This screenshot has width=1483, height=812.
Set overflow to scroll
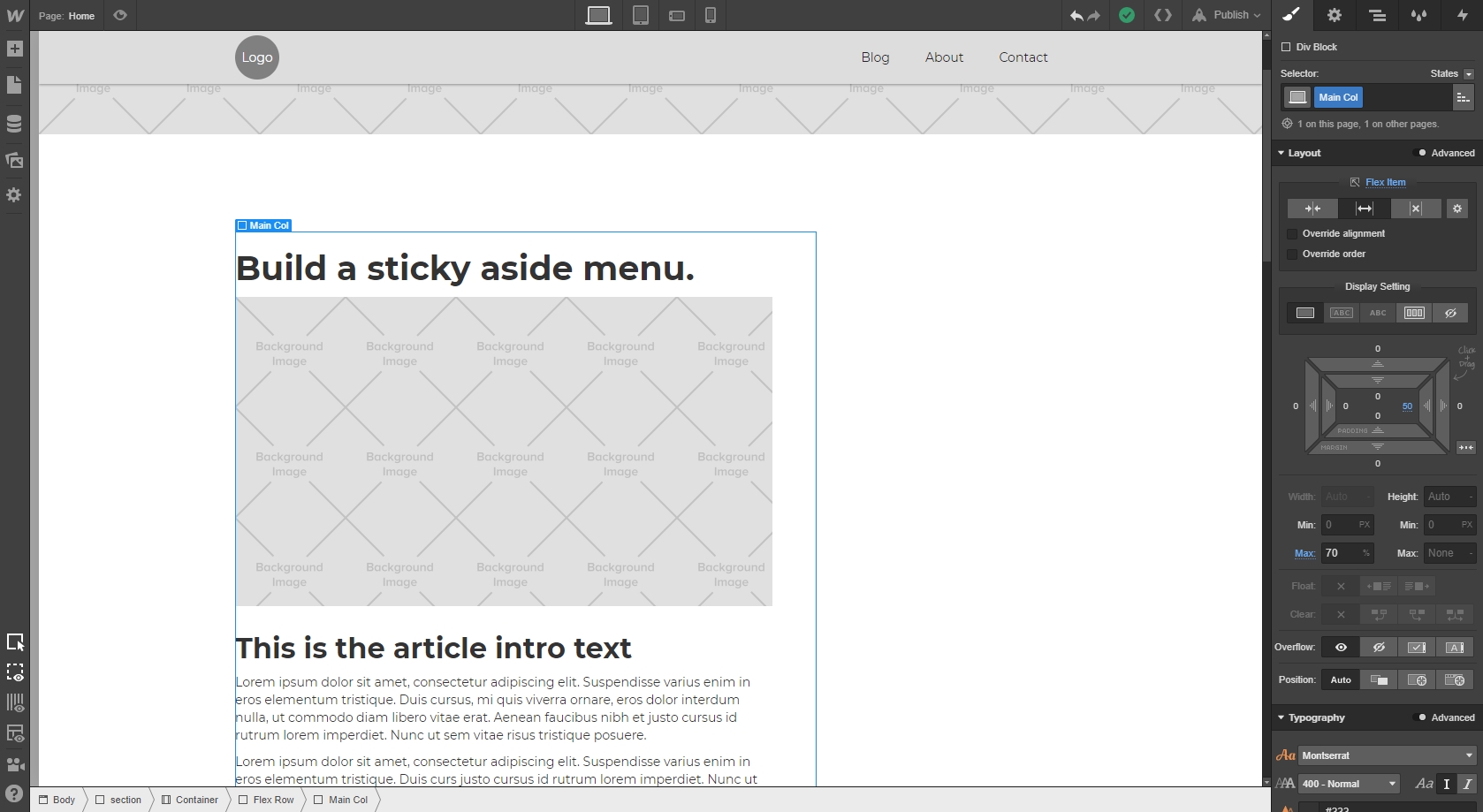[1417, 648]
